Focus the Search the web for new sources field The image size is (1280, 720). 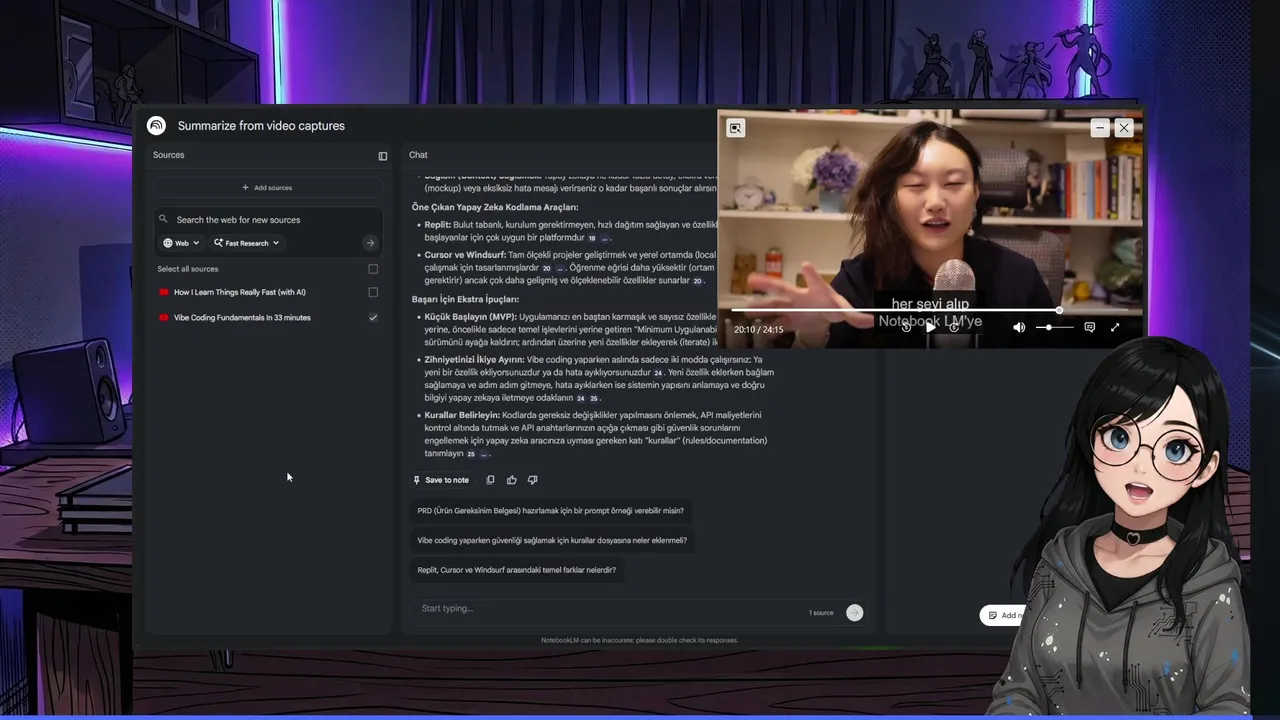coord(238,220)
